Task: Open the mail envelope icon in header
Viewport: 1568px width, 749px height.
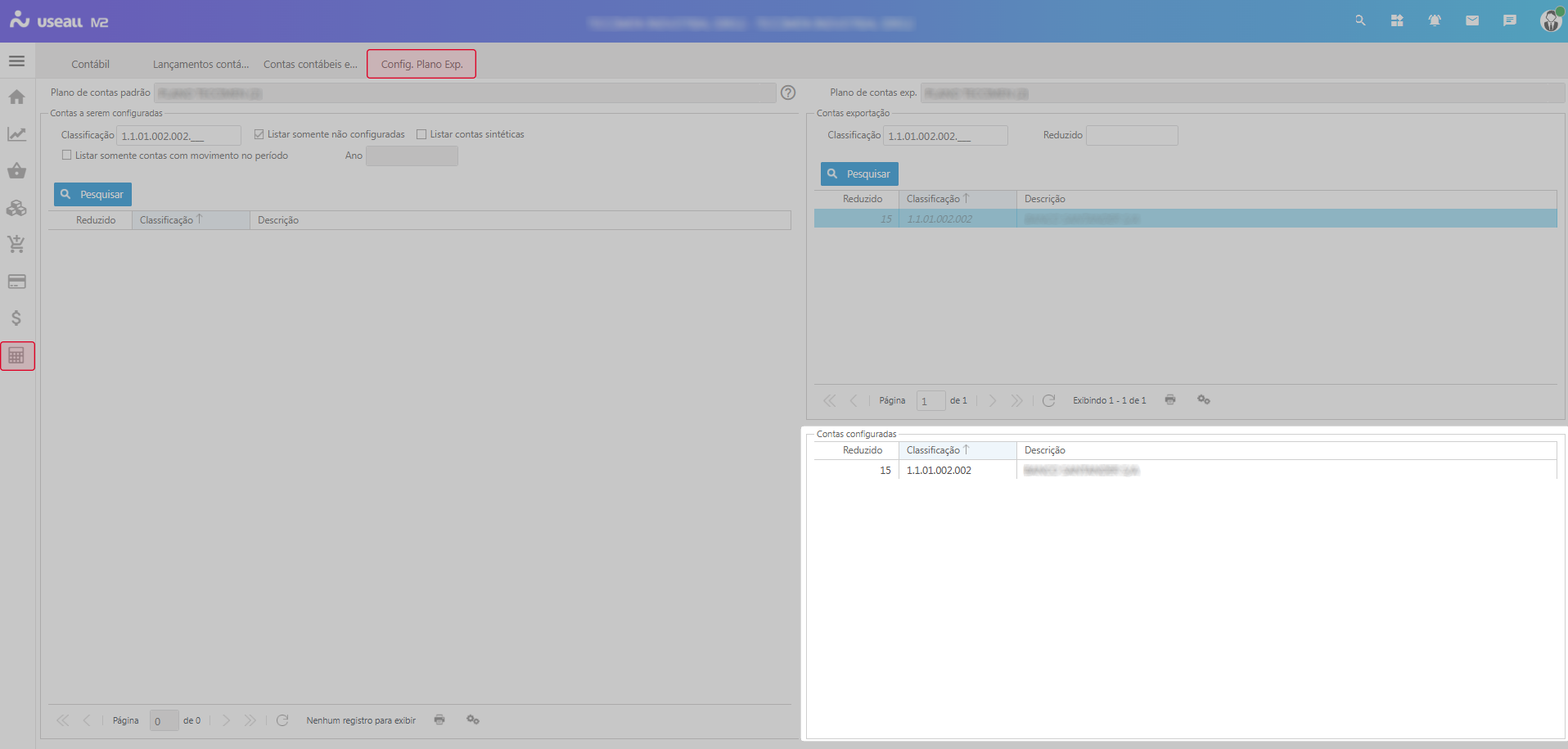Action: (x=1472, y=20)
